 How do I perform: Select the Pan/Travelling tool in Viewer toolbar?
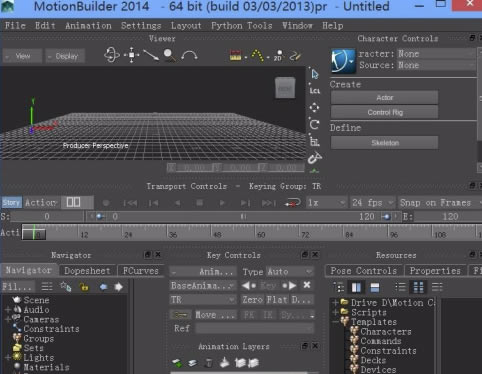click(132, 55)
